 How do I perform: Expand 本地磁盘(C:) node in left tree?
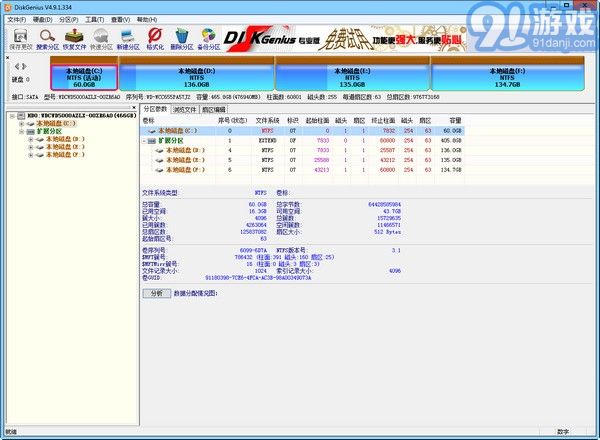21,124
